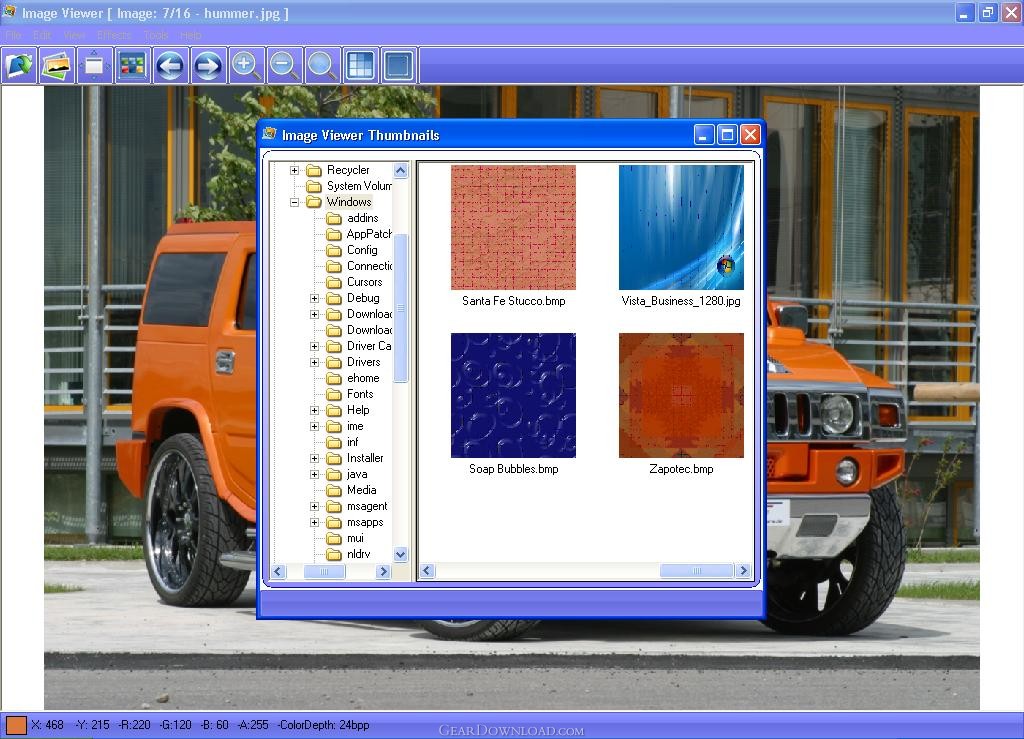Image resolution: width=1024 pixels, height=739 pixels.
Task: Click the folder tree vertical scrollbar thumb
Action: [x=400, y=307]
